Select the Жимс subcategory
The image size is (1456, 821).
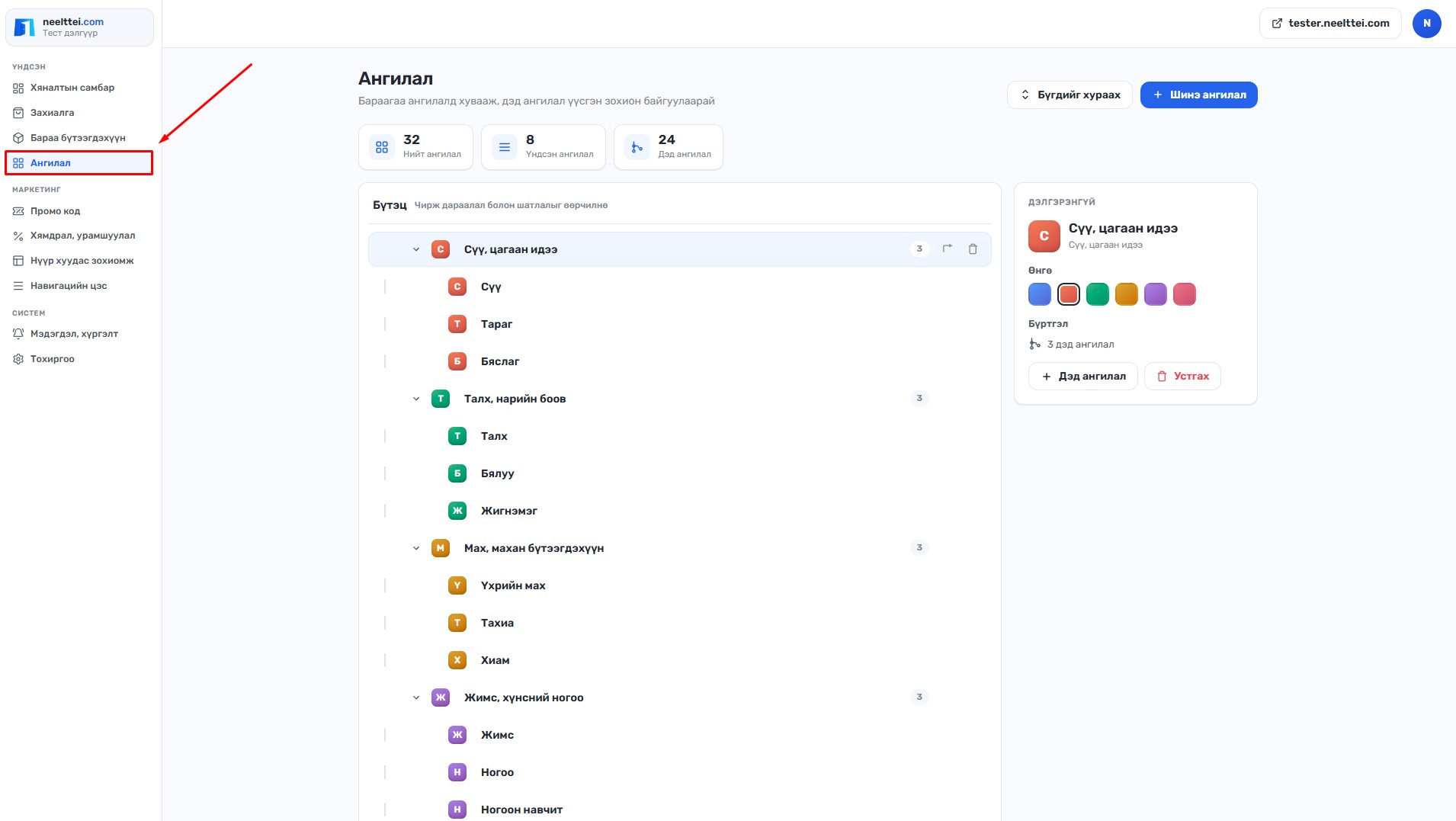(x=679, y=735)
